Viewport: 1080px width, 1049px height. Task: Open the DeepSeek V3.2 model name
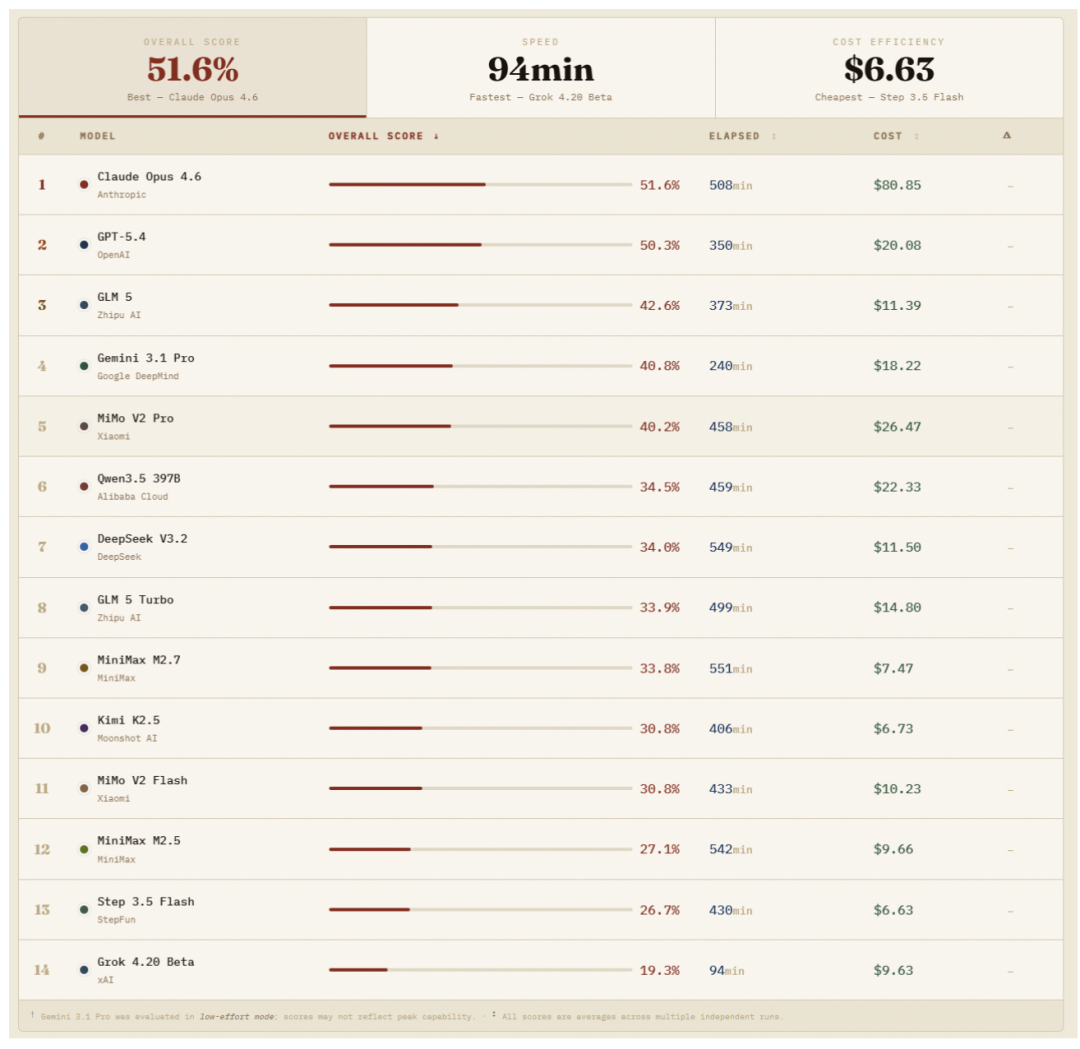[143, 539]
